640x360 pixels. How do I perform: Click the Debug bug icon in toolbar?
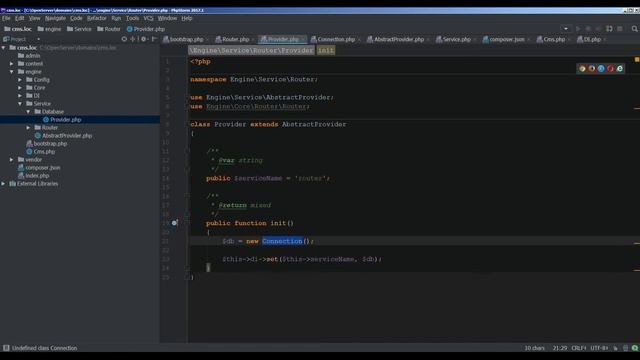tap(588, 29)
